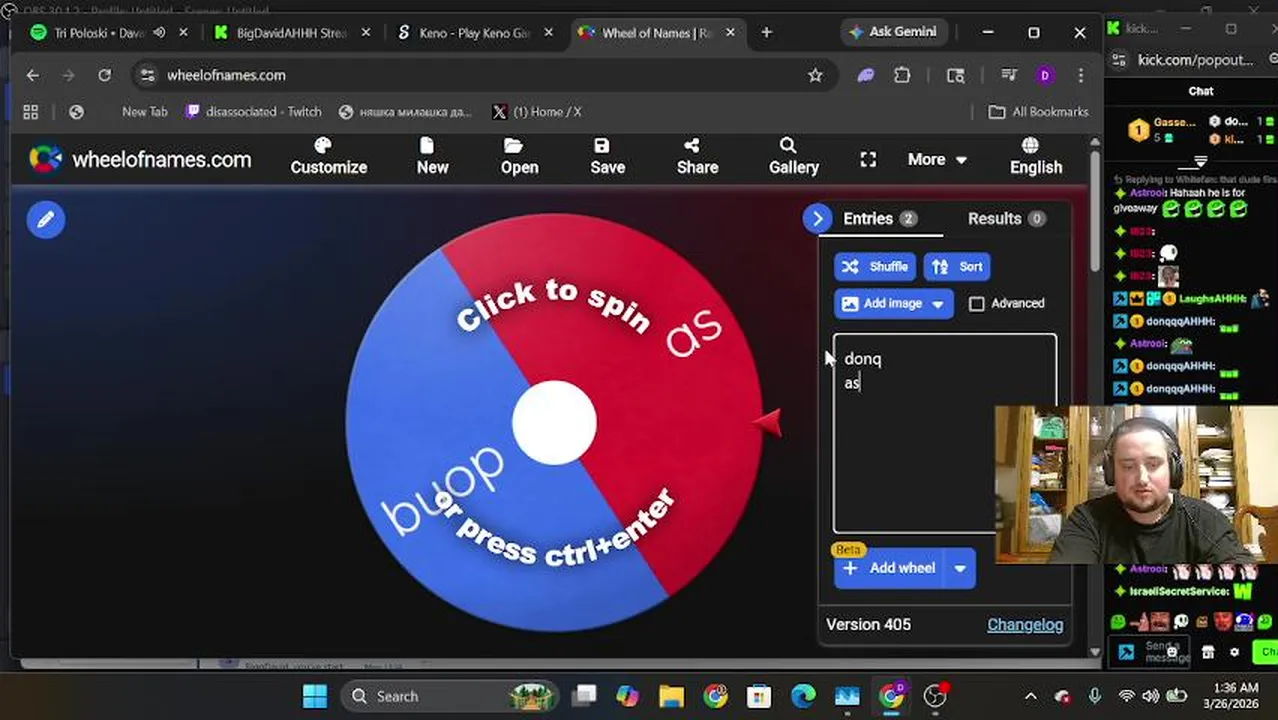
Task: Open Microsoft Edge from the taskbar
Action: [803, 696]
